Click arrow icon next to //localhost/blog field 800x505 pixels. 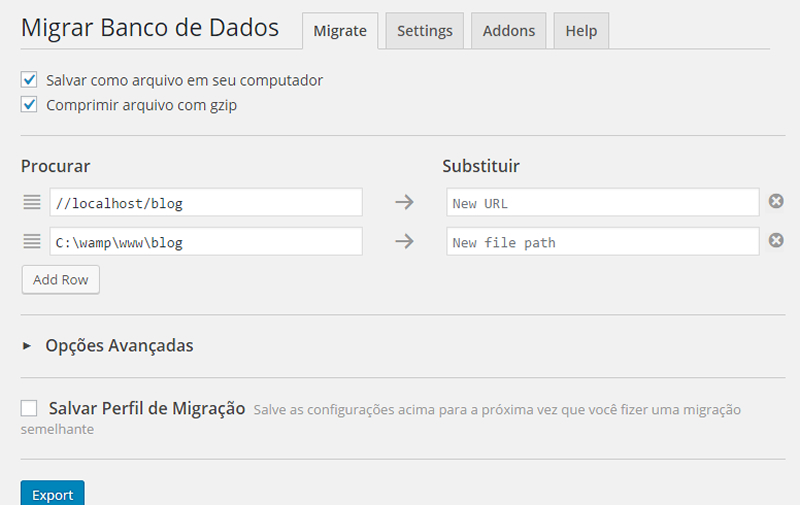[404, 203]
